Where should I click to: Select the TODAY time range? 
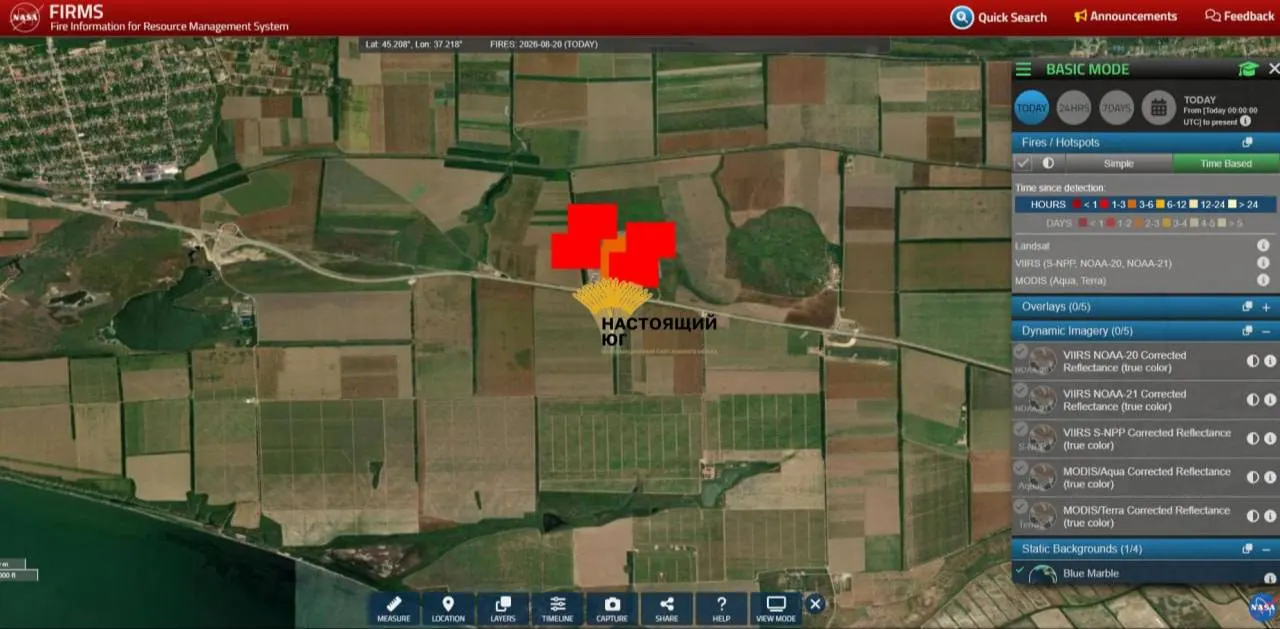pyautogui.click(x=1032, y=108)
